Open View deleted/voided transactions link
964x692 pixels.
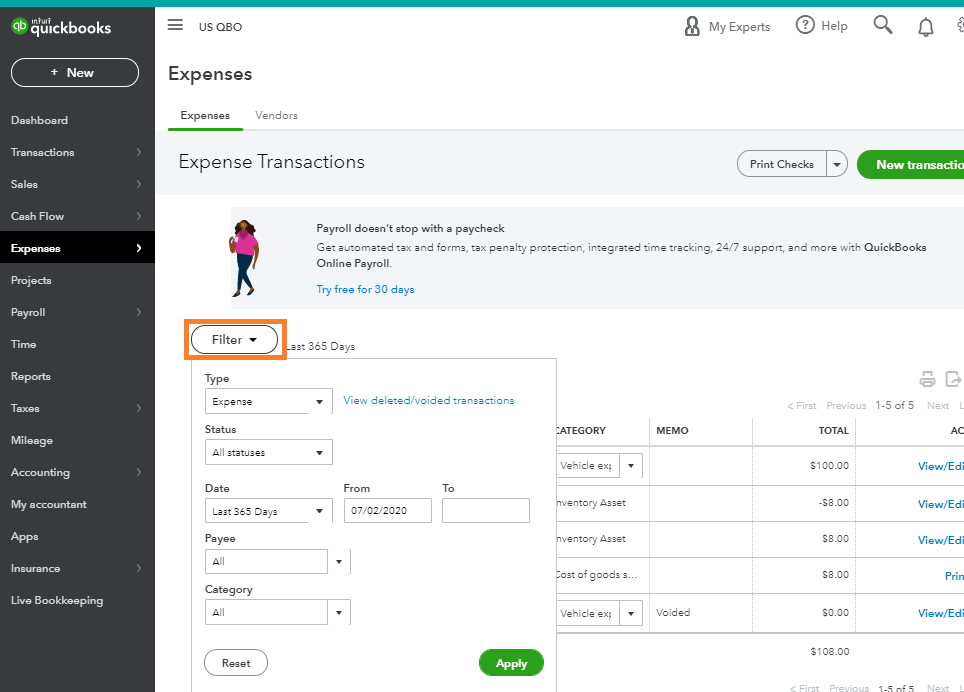[429, 400]
